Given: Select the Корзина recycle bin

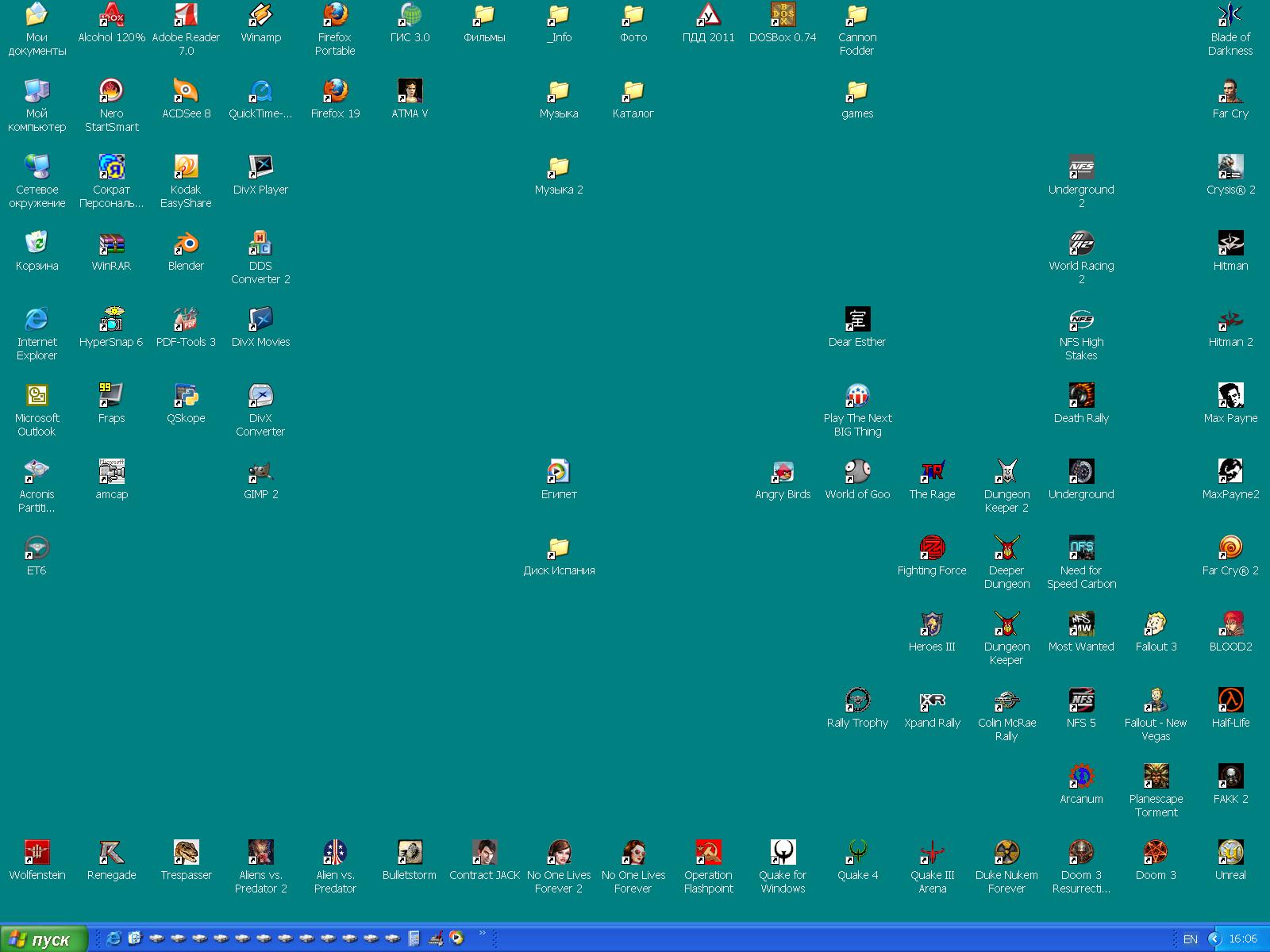Looking at the screenshot, I should (x=37, y=243).
